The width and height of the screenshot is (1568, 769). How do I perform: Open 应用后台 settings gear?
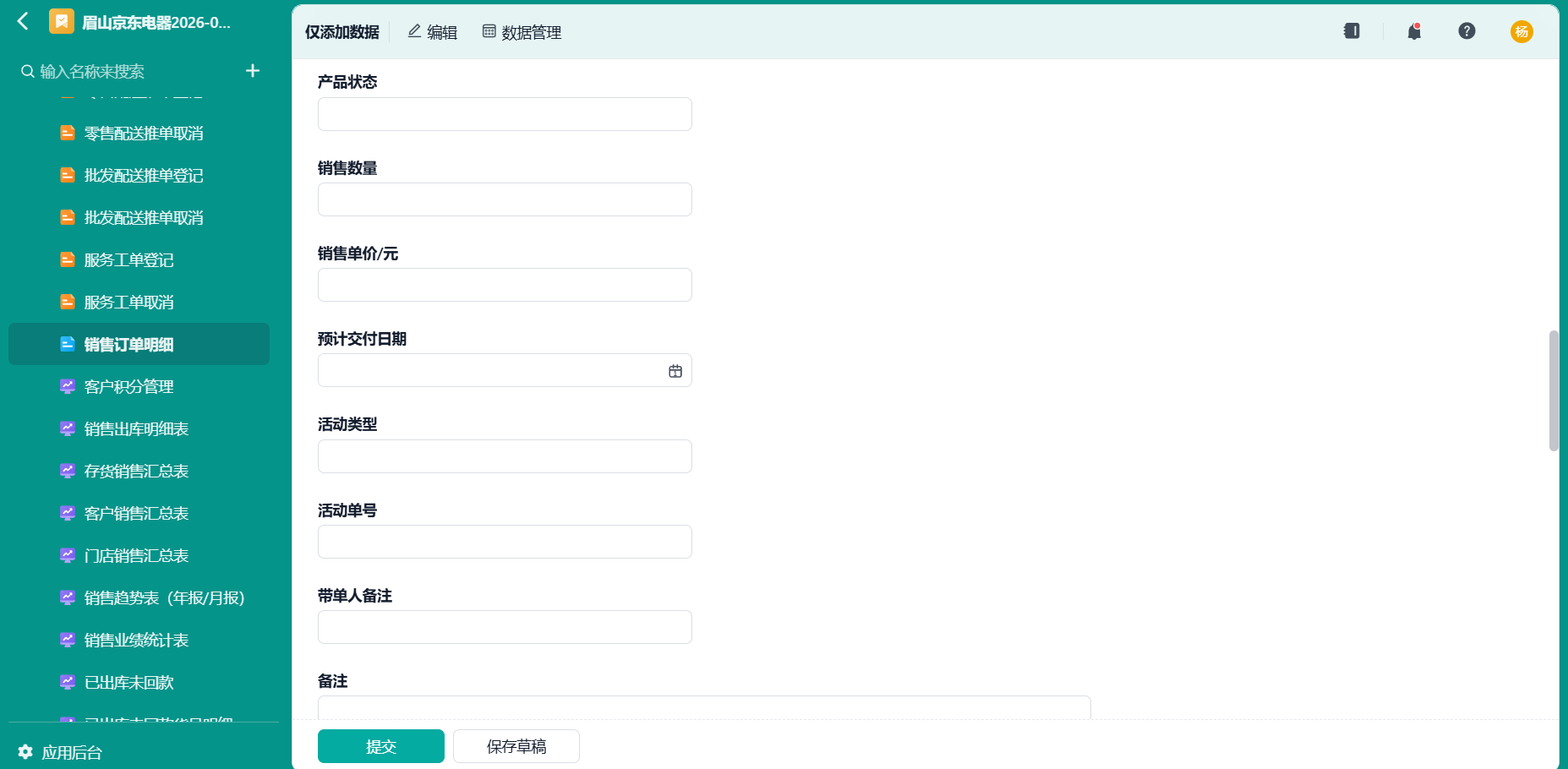25,751
